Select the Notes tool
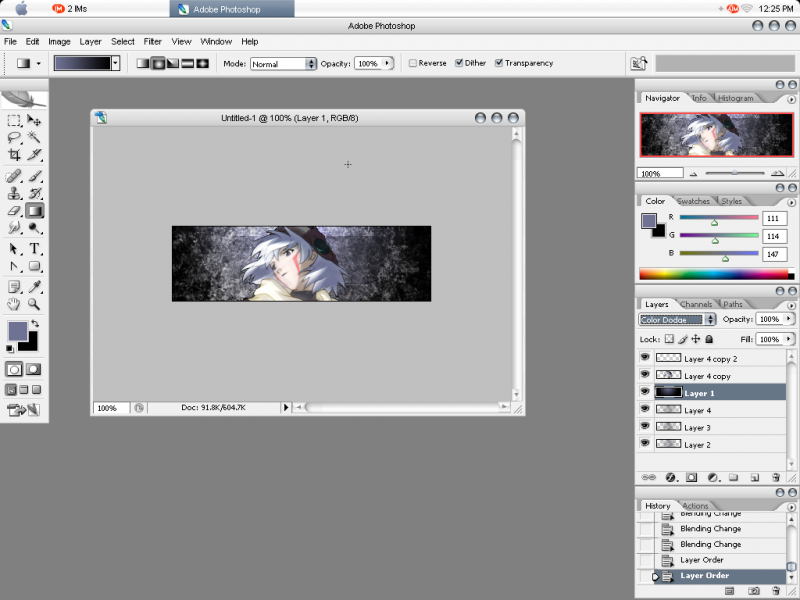 [14, 287]
